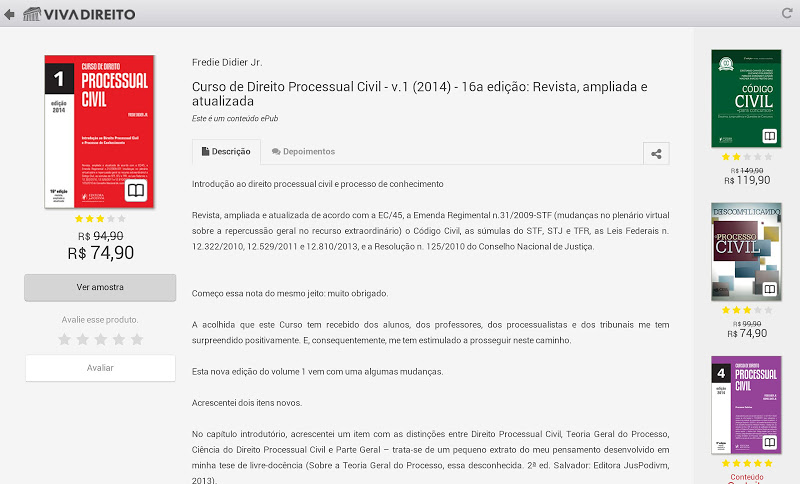
Task: Select the discounted price R$ 74,90 under red cover
Action: pos(101,253)
